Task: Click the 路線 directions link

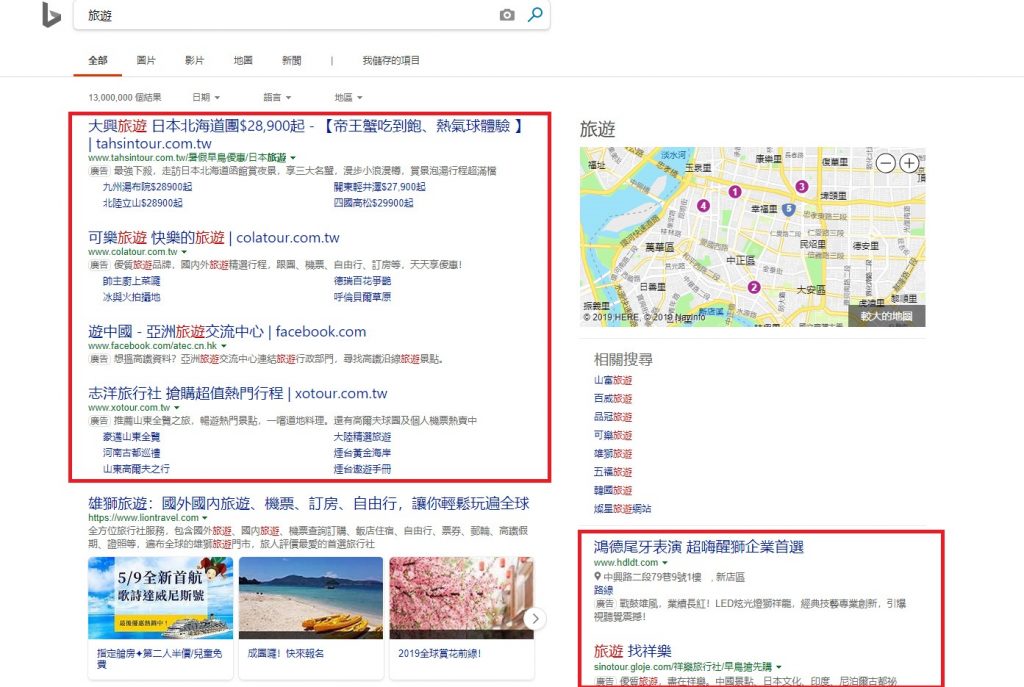Action: tap(603, 590)
